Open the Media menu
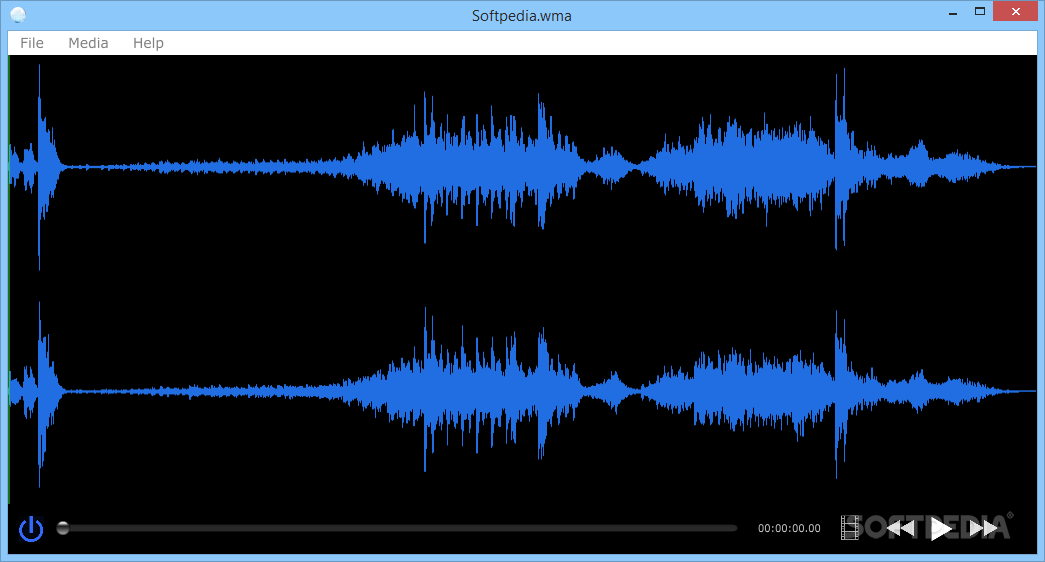Image resolution: width=1045 pixels, height=562 pixels. (x=88, y=43)
